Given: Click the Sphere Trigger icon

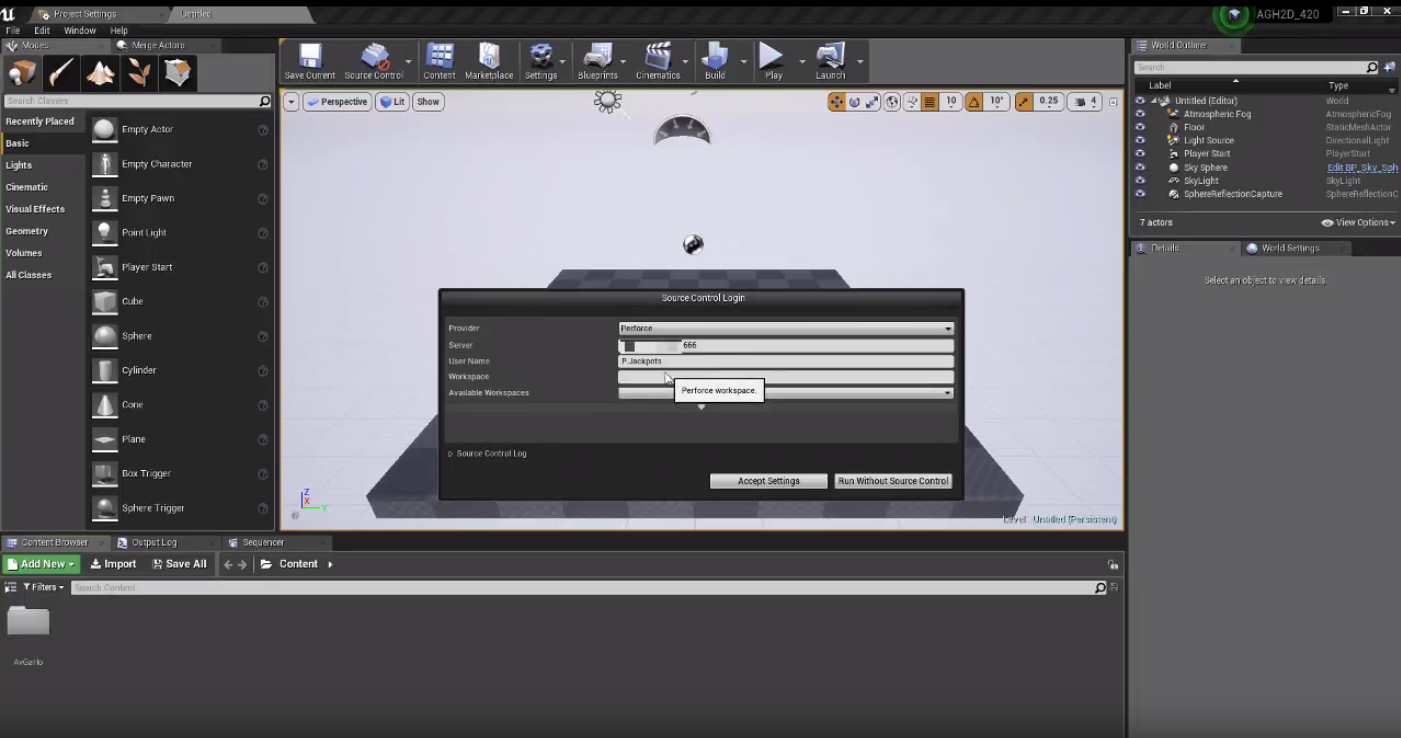Looking at the screenshot, I should click(x=105, y=508).
